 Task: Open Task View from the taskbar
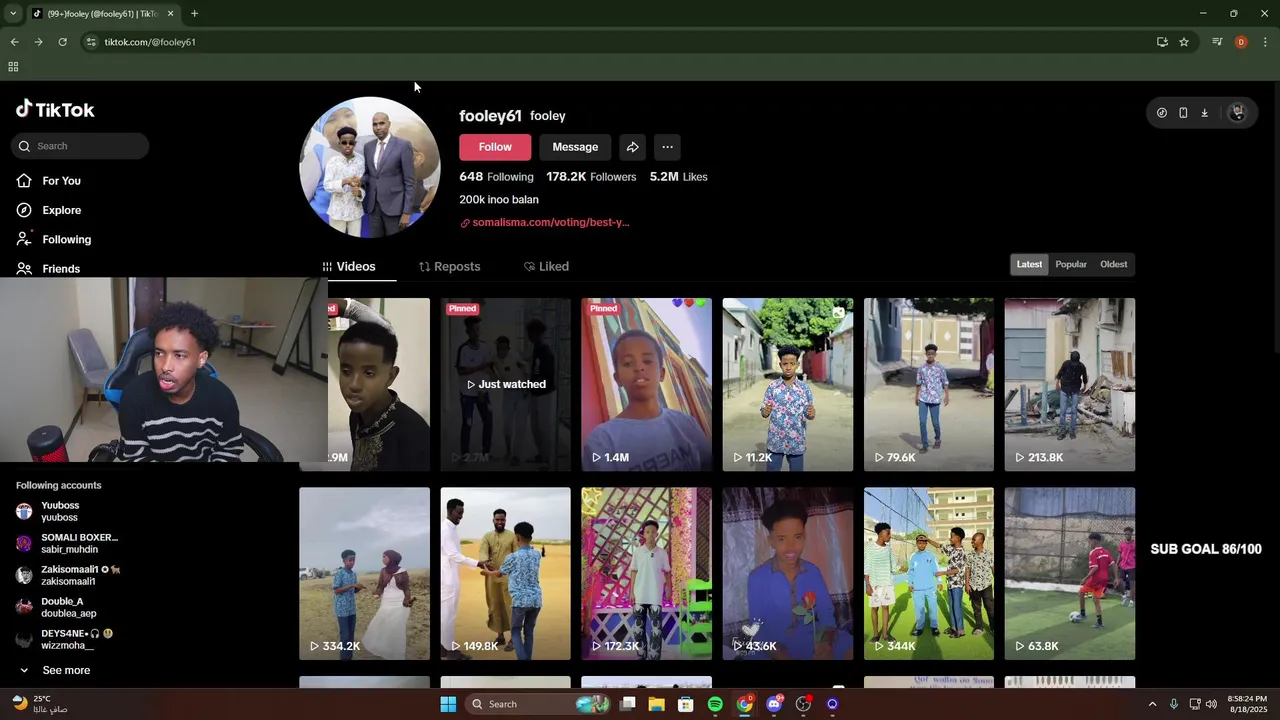pos(627,704)
